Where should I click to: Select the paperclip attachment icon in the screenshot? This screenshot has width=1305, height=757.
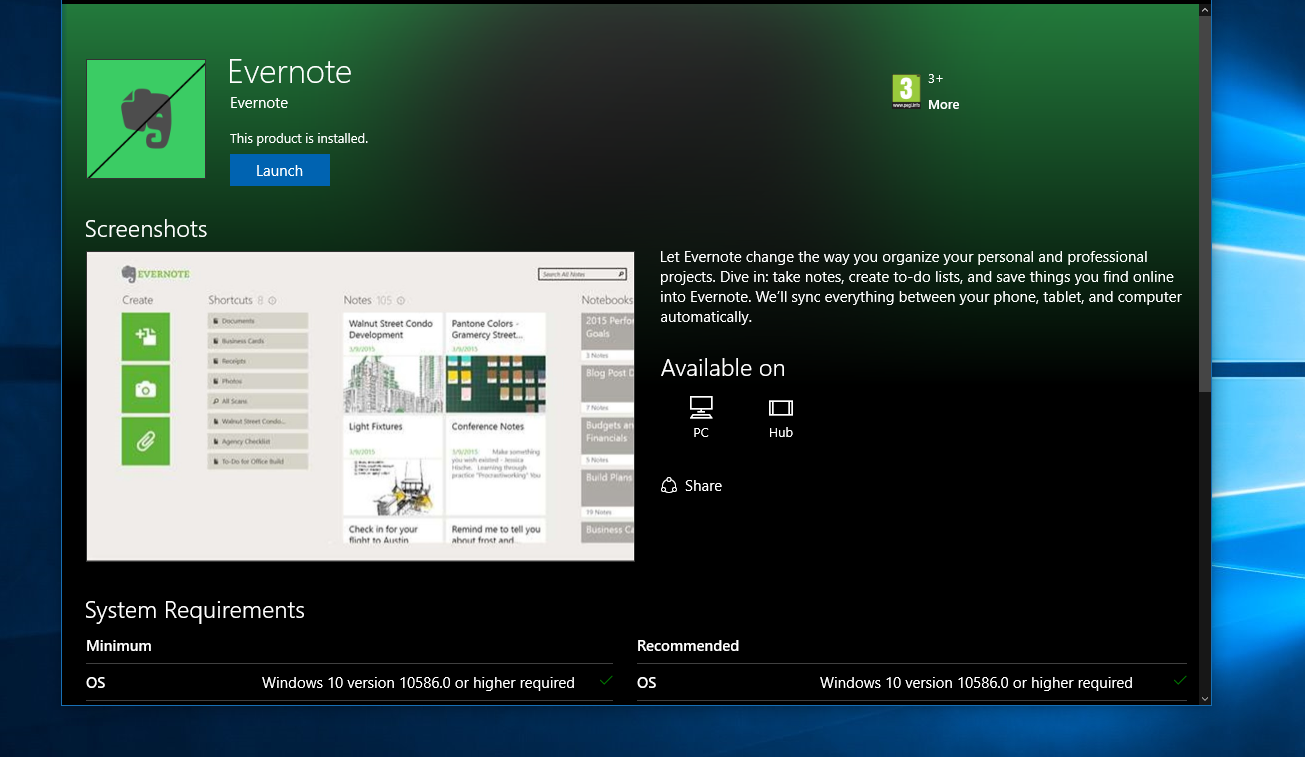pos(145,440)
